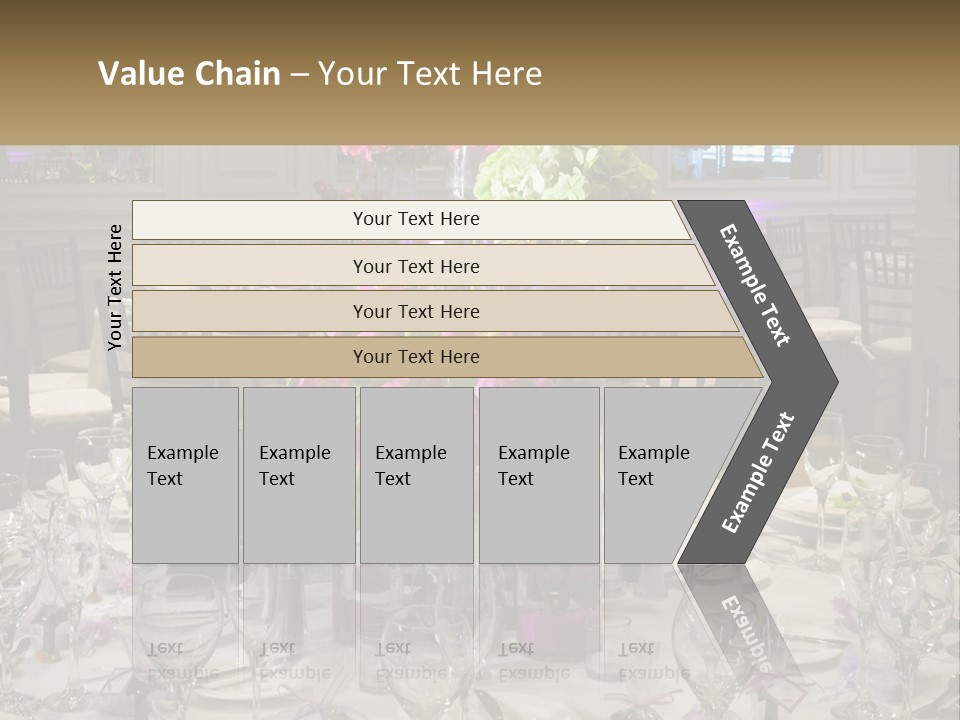
Task: Click the darkest tan "Your Text Here" bar
Action: click(x=416, y=357)
